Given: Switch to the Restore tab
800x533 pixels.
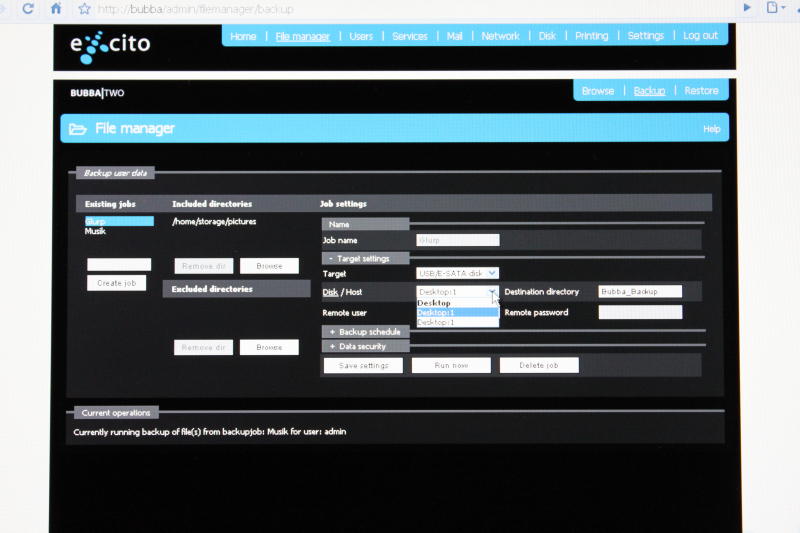Looking at the screenshot, I should pyautogui.click(x=701, y=90).
